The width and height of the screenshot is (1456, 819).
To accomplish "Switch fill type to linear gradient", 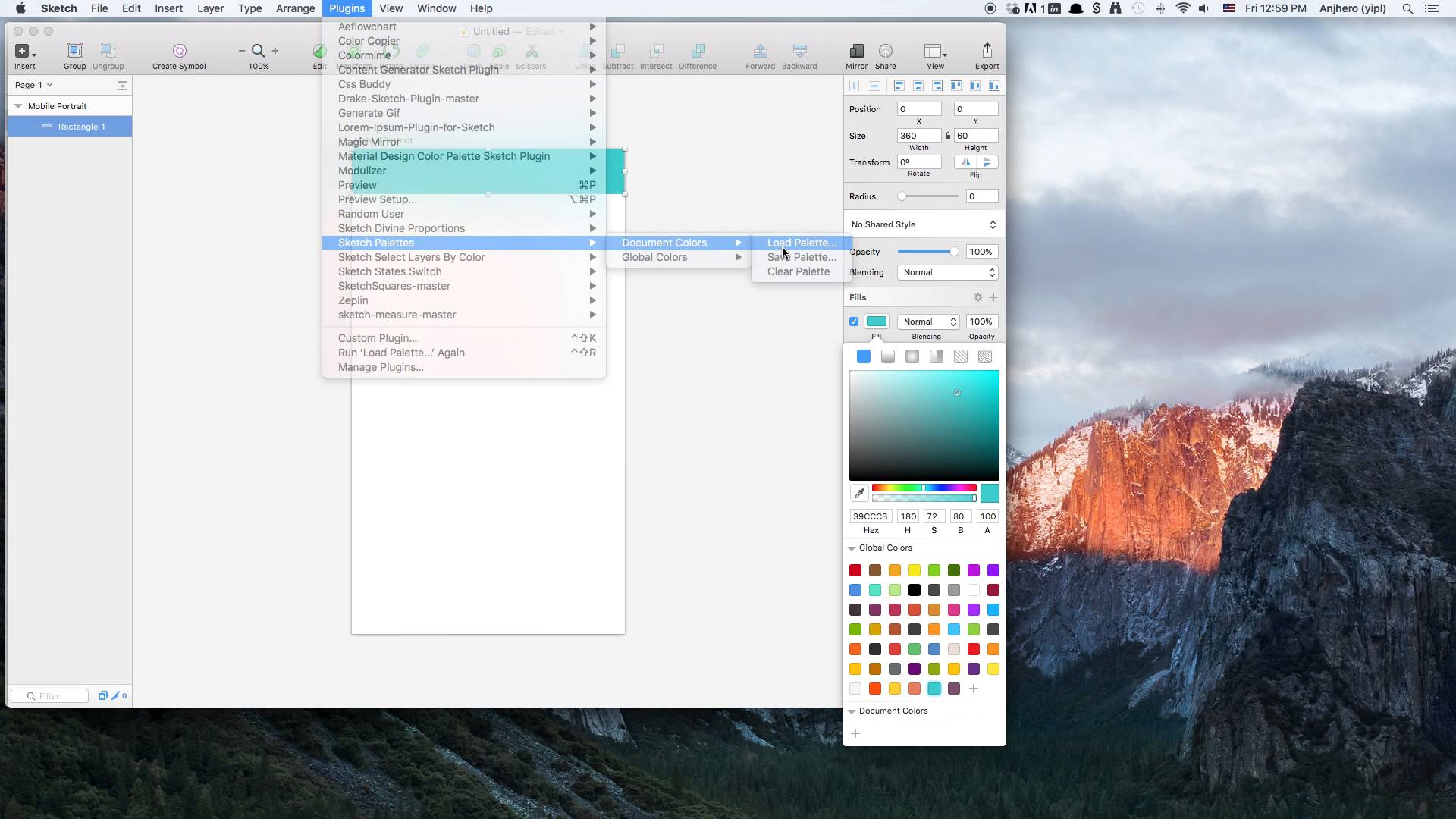I will (887, 356).
